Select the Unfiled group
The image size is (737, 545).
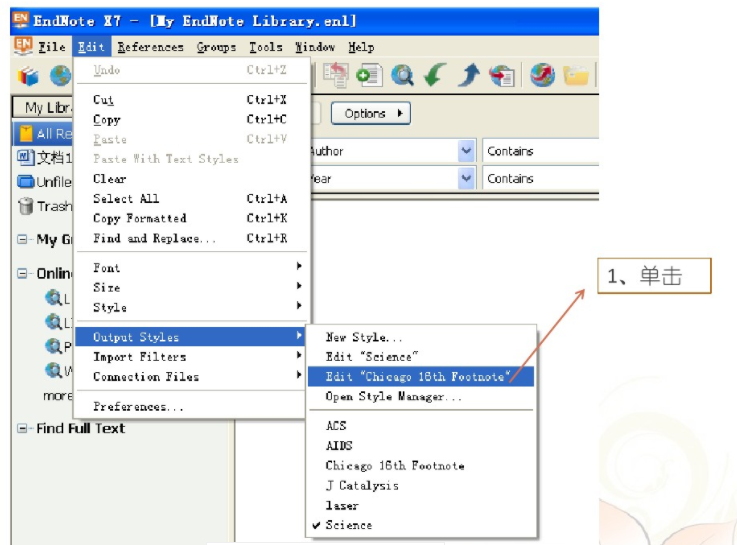coord(45,182)
